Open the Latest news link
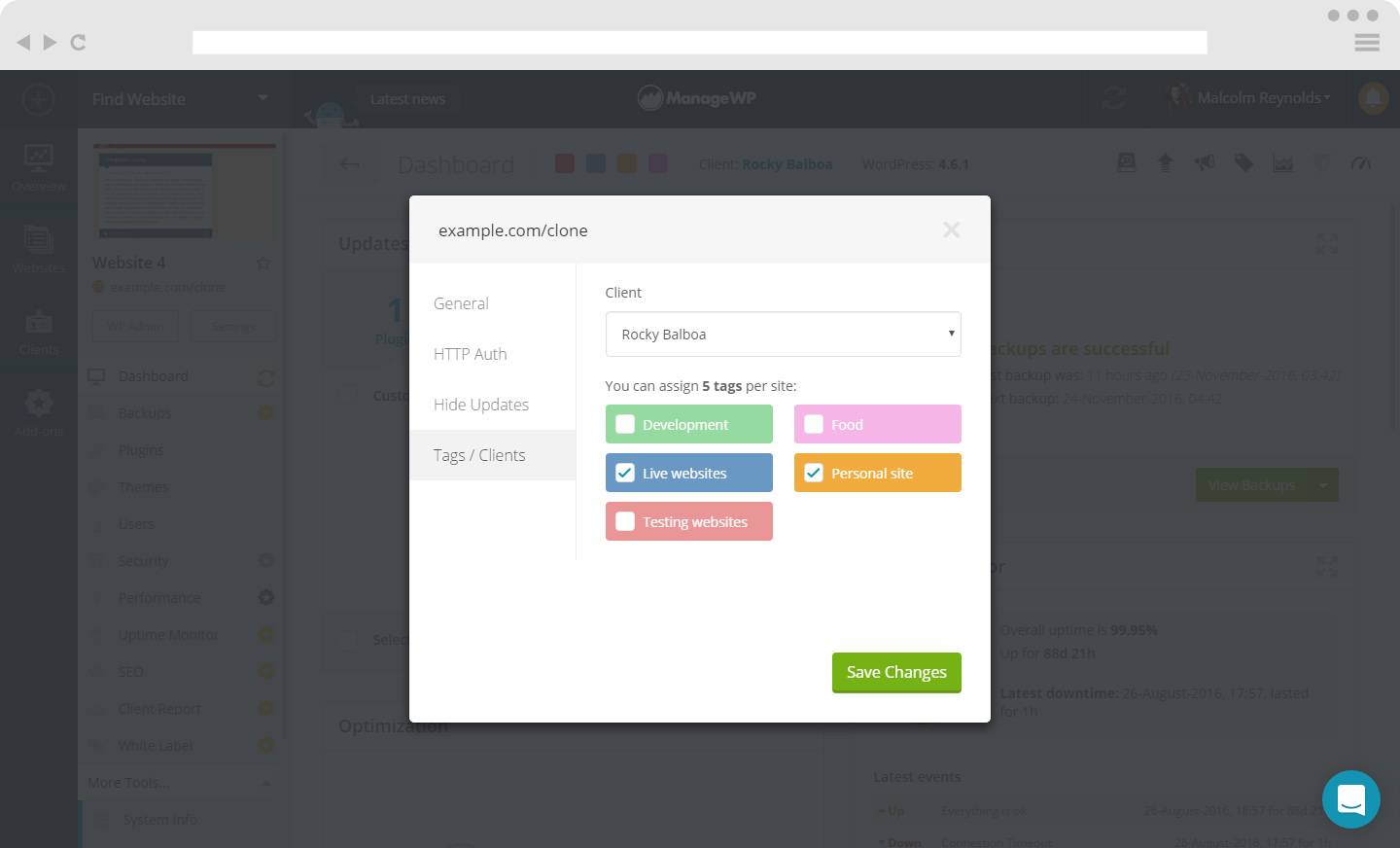1400x848 pixels. (407, 98)
